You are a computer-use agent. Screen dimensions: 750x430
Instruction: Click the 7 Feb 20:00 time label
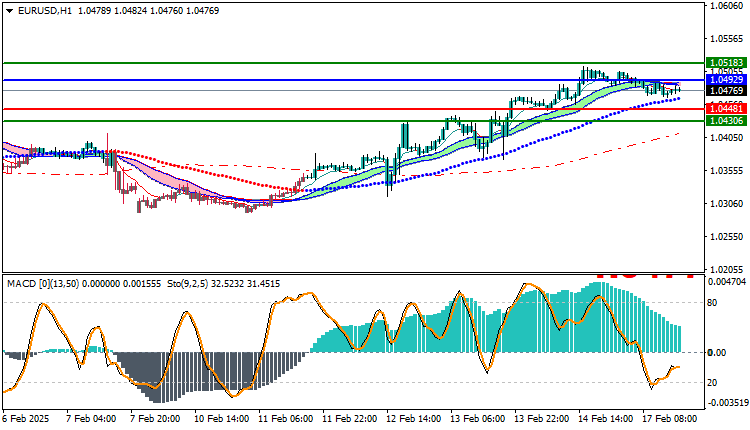155,419
